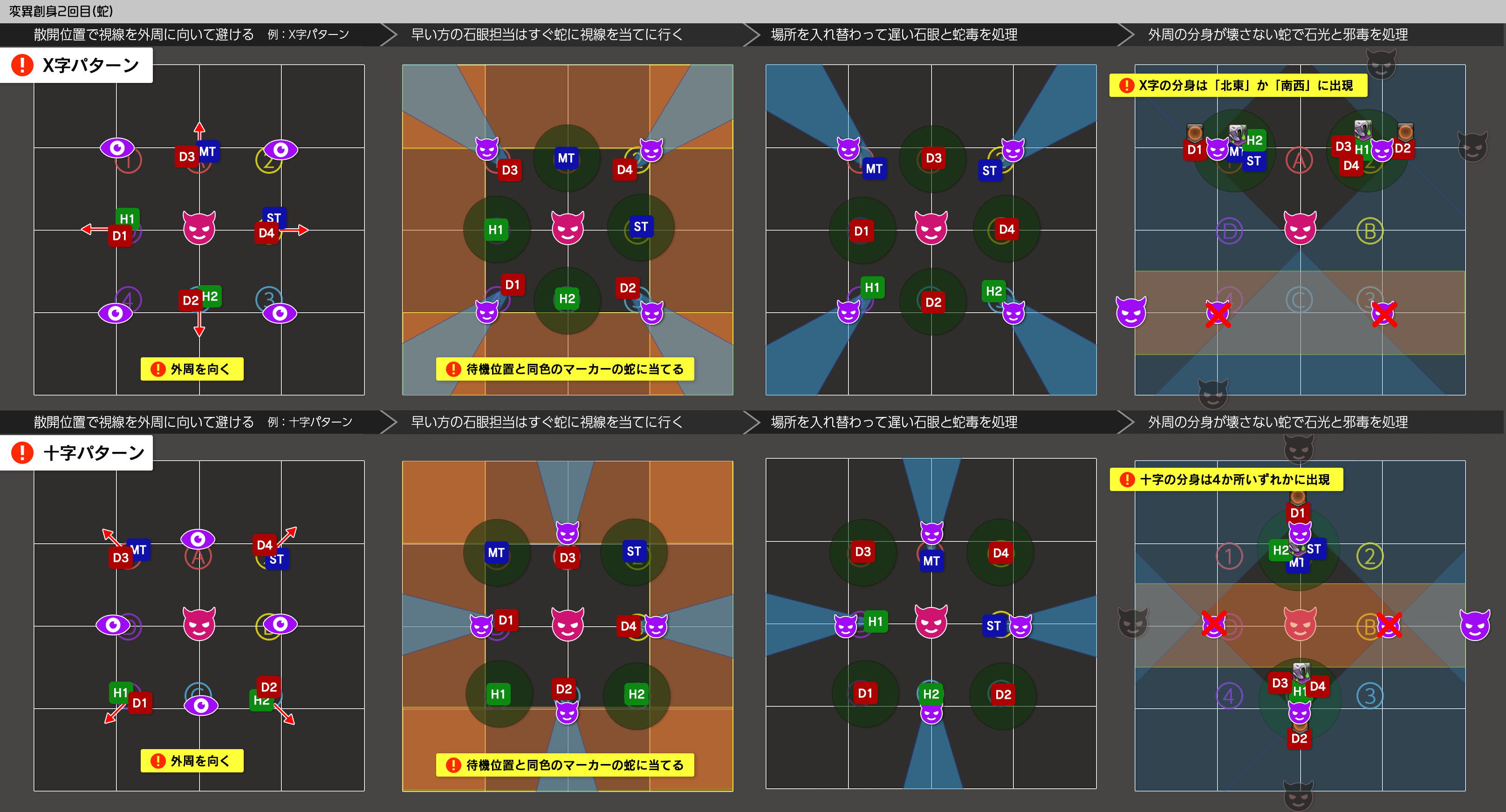The width and height of the screenshot is (1506, 812).
Task: Click red exclamation icon beside X字パターン label
Action: click(x=23, y=65)
